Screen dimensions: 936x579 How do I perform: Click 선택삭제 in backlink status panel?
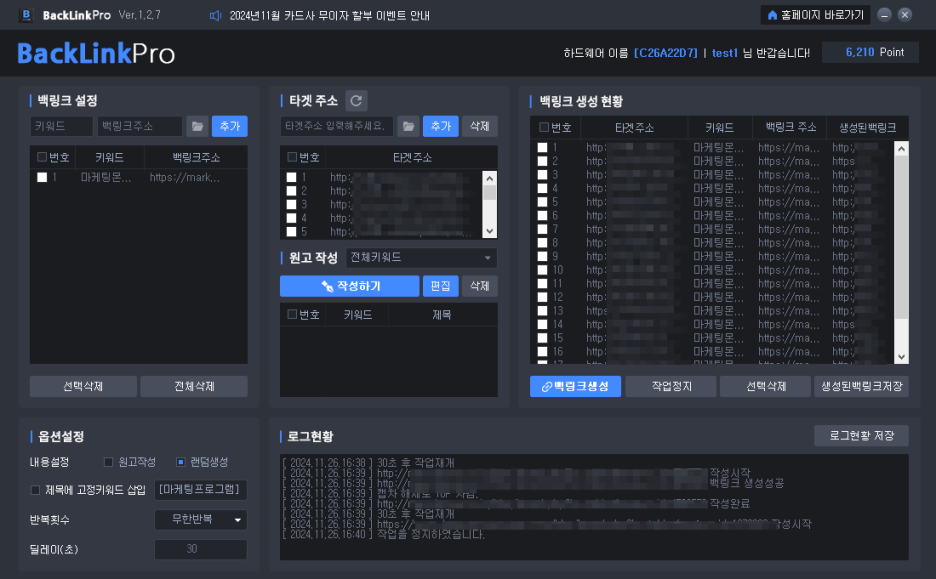[765, 386]
